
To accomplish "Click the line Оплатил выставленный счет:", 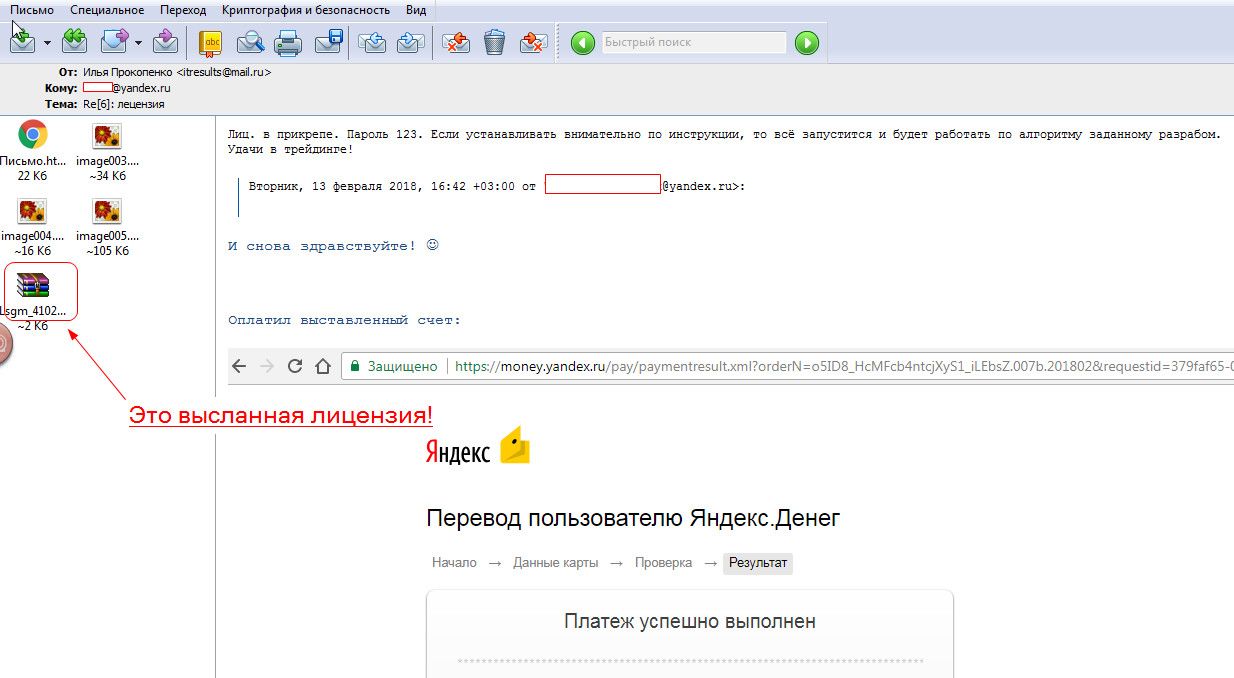I will click(344, 320).
